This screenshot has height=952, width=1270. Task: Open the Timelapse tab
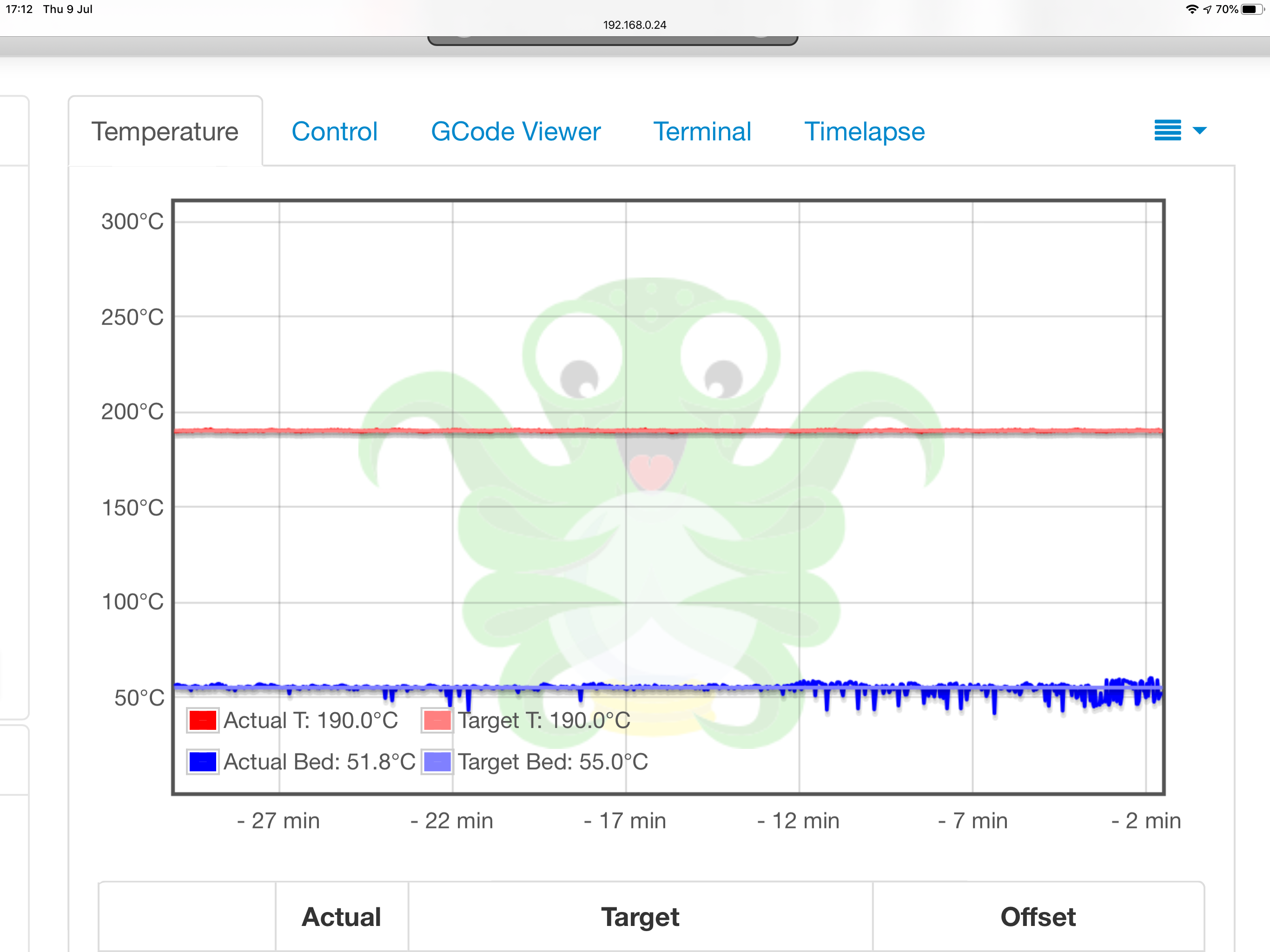[864, 132]
